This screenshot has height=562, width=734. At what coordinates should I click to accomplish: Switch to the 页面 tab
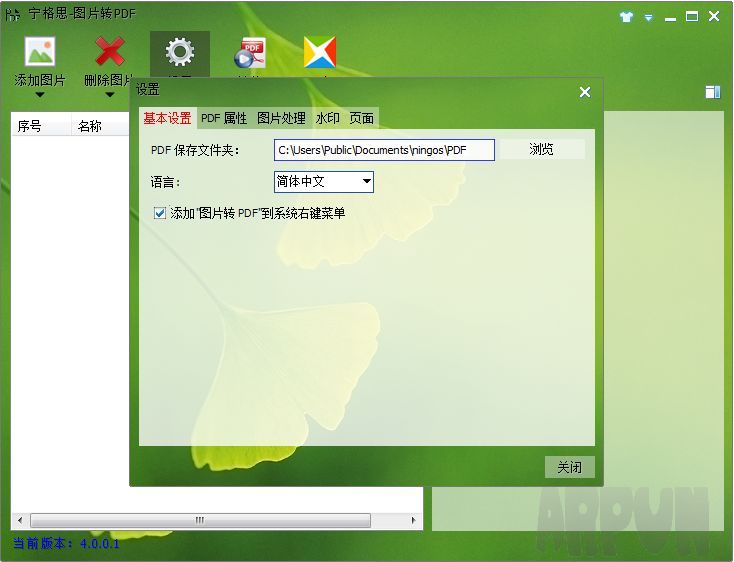click(362, 118)
